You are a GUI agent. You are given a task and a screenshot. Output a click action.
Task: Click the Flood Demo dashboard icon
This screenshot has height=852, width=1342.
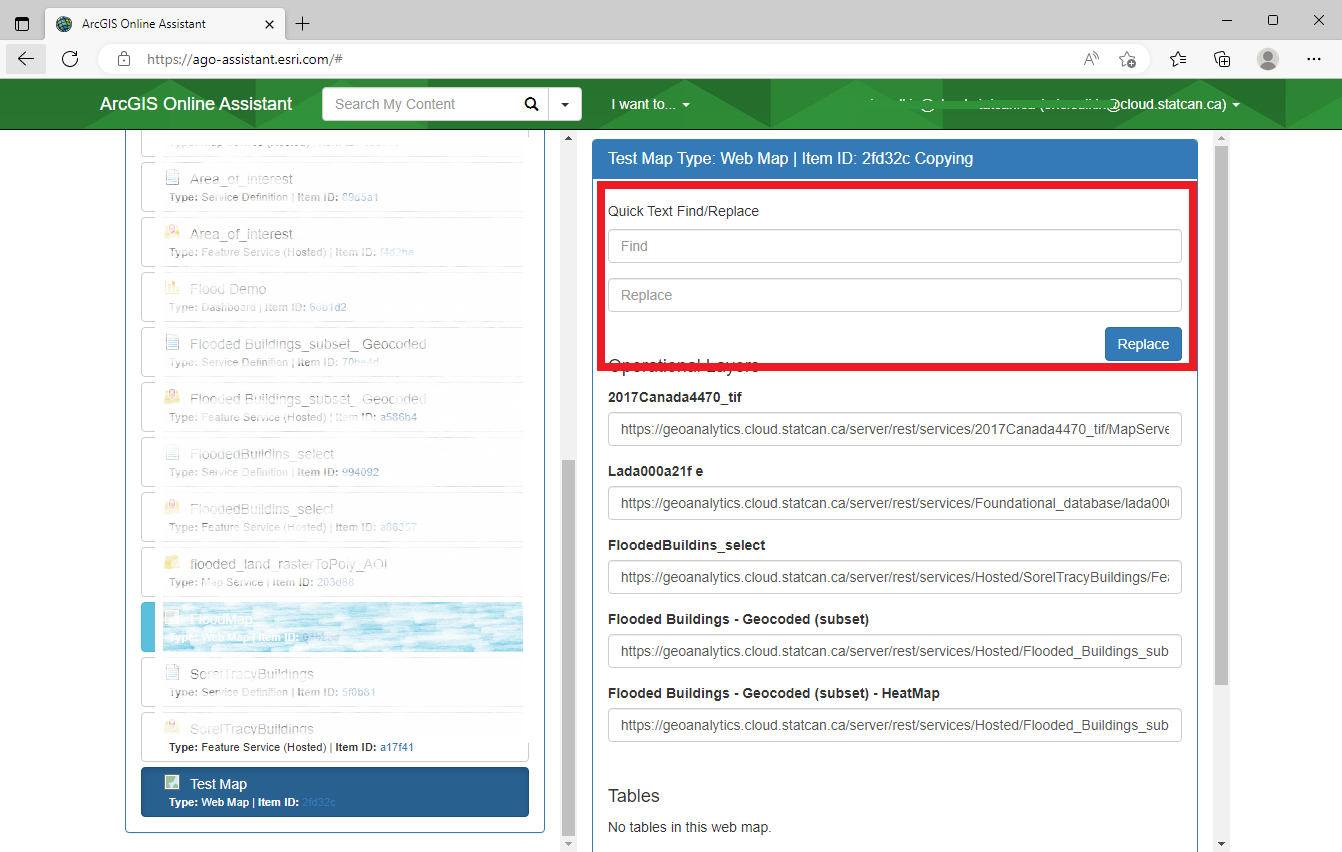[x=172, y=288]
